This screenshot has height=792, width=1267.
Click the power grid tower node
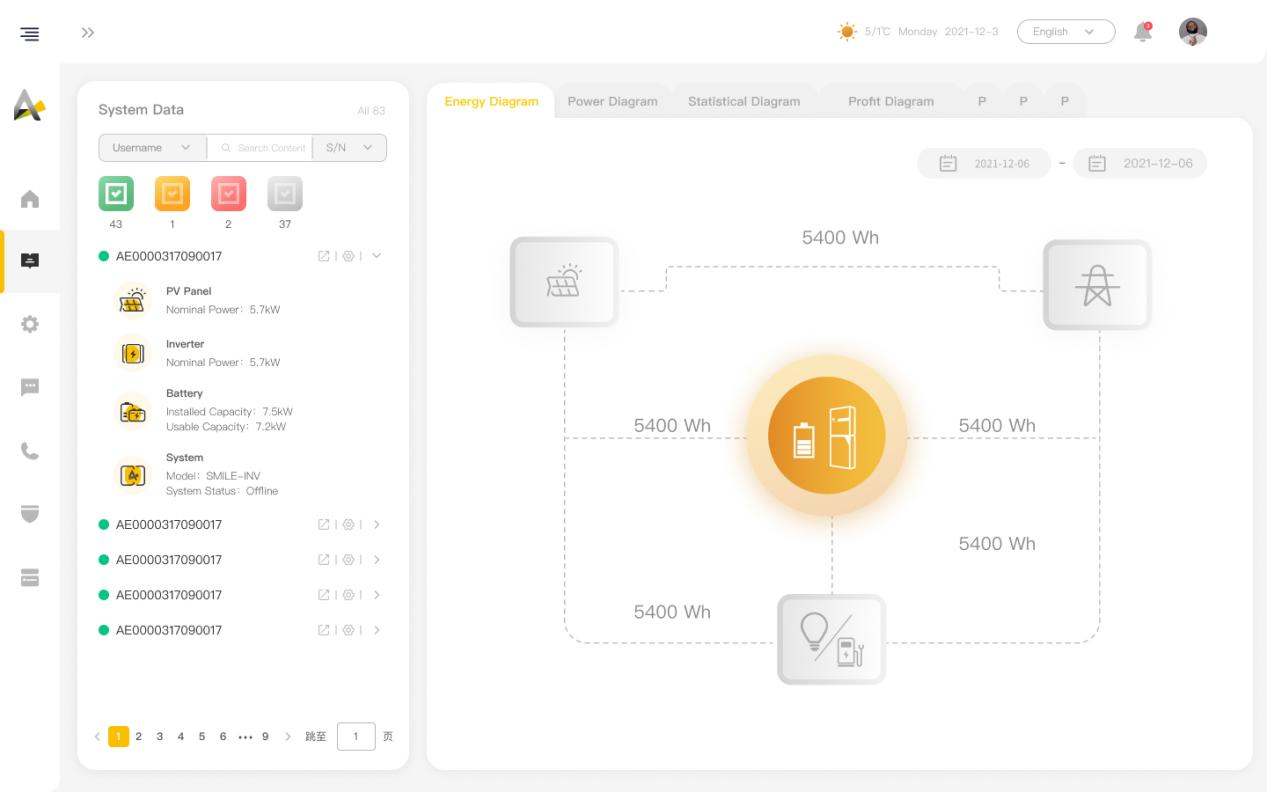1097,285
